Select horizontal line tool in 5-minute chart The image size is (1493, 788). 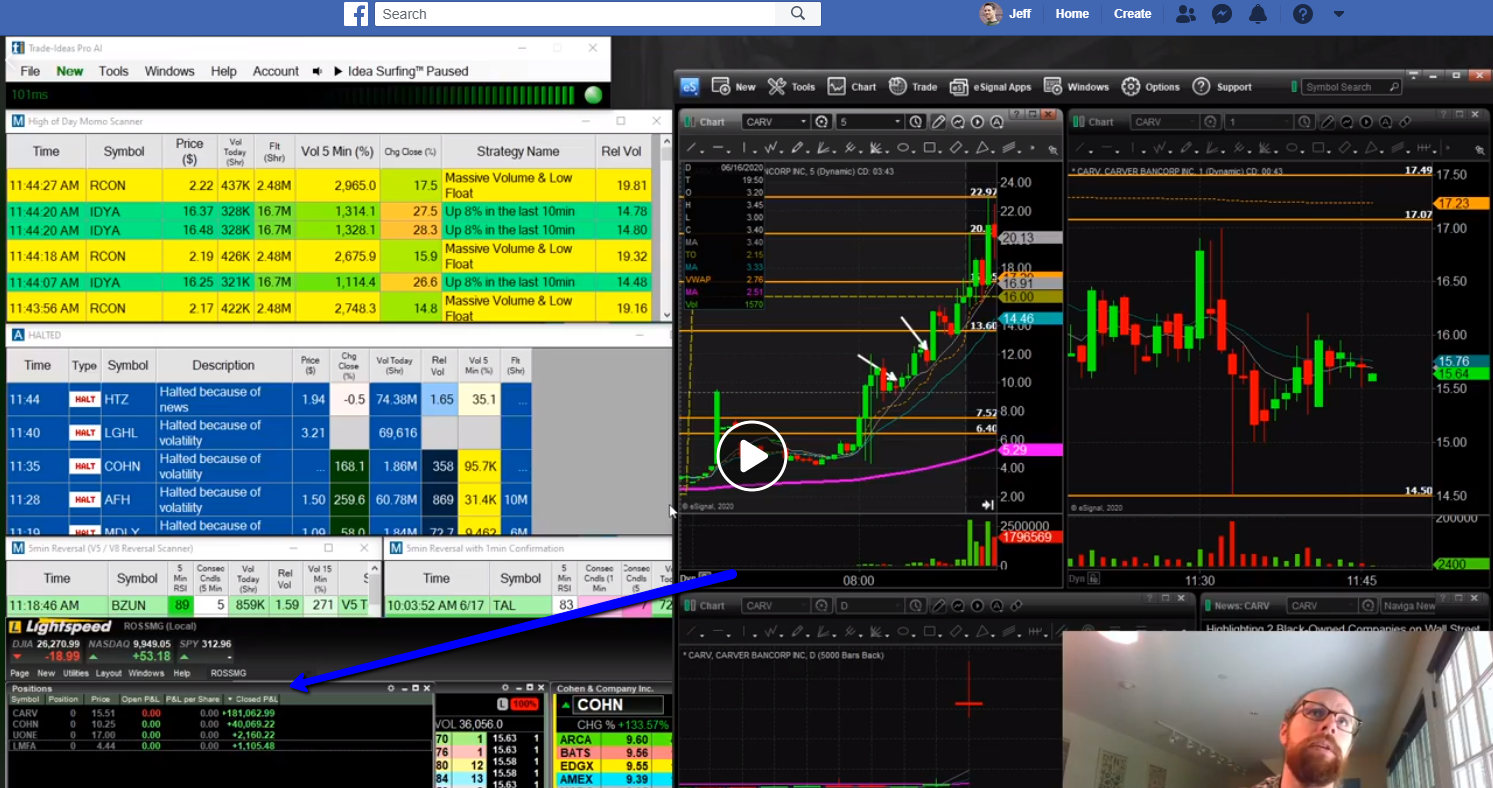click(720, 148)
